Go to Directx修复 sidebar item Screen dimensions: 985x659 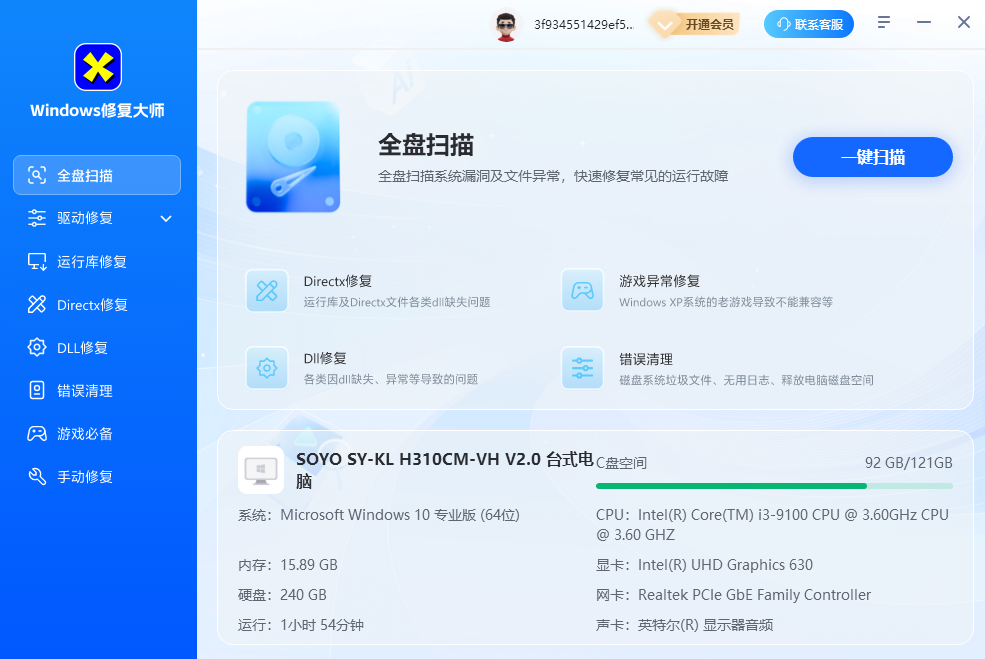(x=92, y=305)
